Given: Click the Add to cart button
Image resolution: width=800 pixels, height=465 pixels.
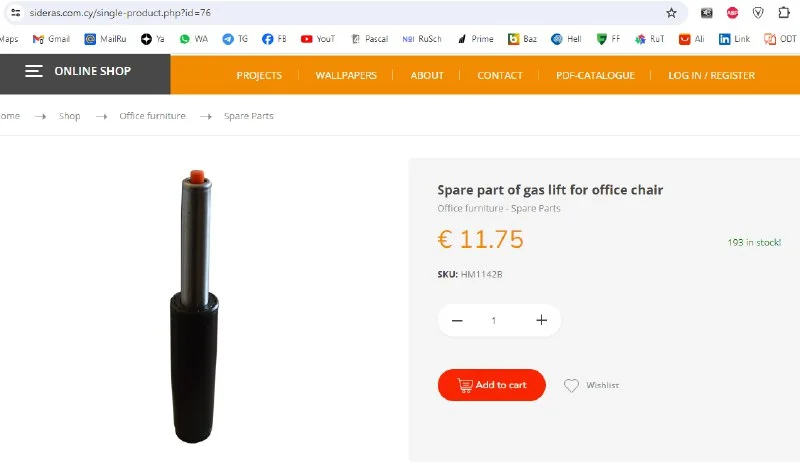Looking at the screenshot, I should tap(491, 385).
